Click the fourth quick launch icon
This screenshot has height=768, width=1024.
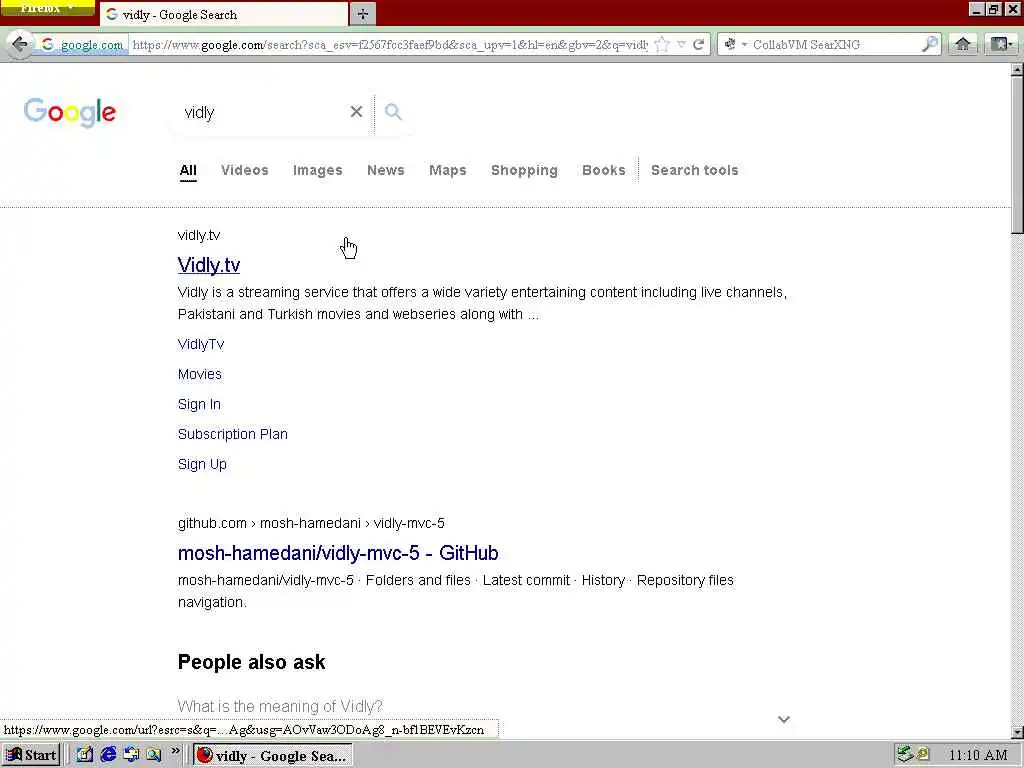tap(154, 755)
